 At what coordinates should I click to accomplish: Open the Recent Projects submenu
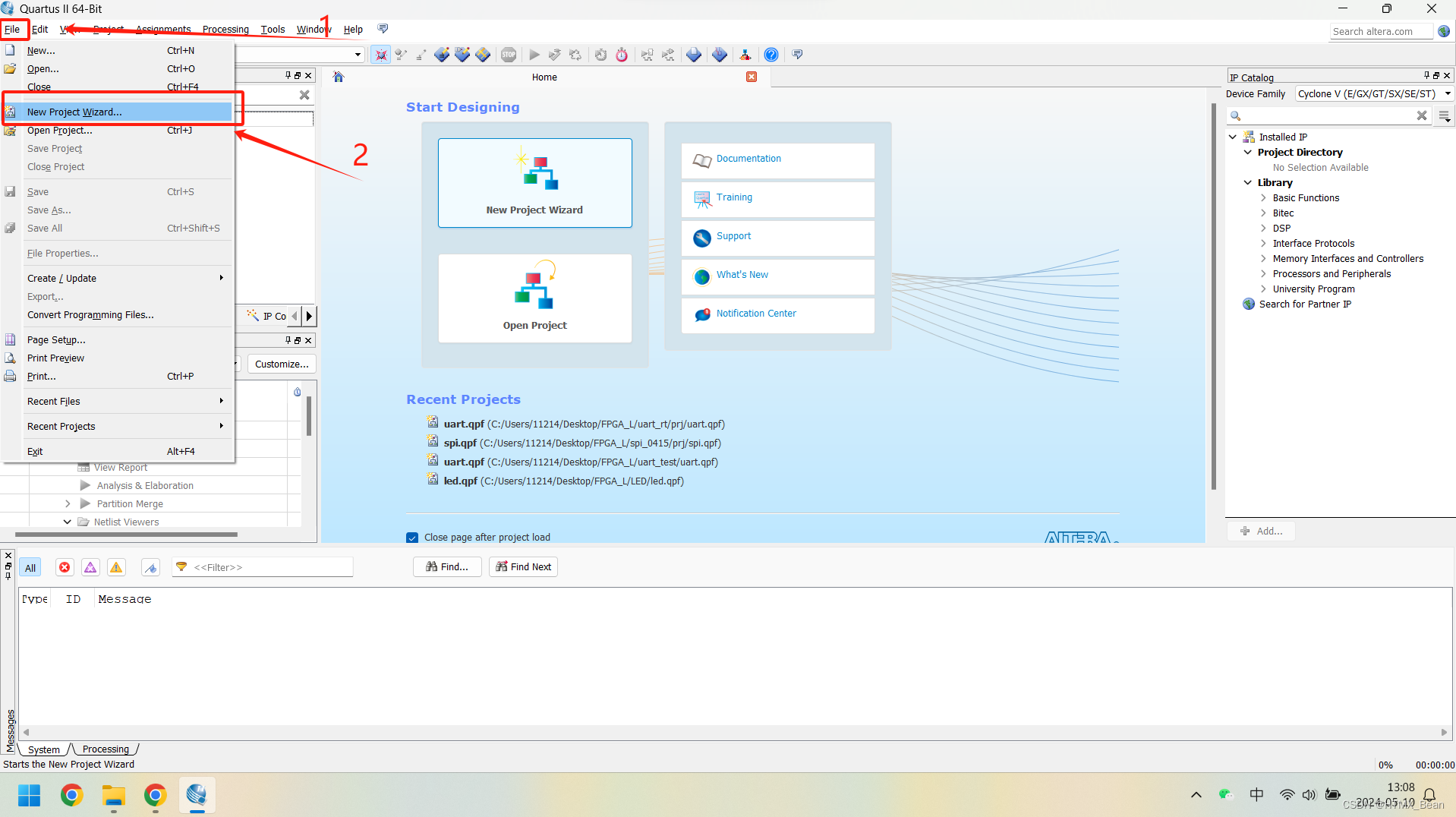tap(118, 427)
